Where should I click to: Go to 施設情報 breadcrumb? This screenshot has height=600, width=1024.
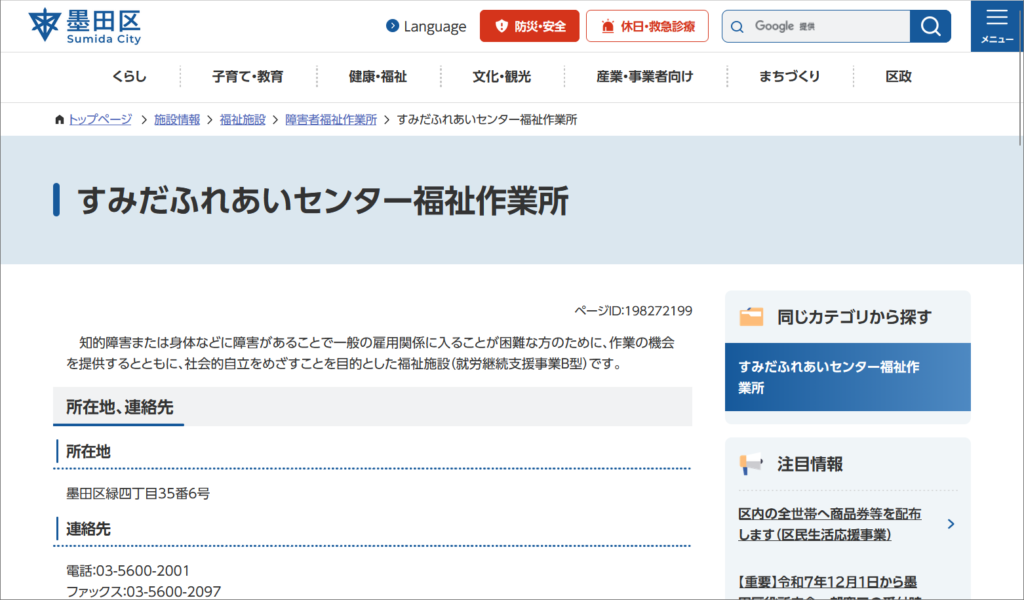(177, 119)
